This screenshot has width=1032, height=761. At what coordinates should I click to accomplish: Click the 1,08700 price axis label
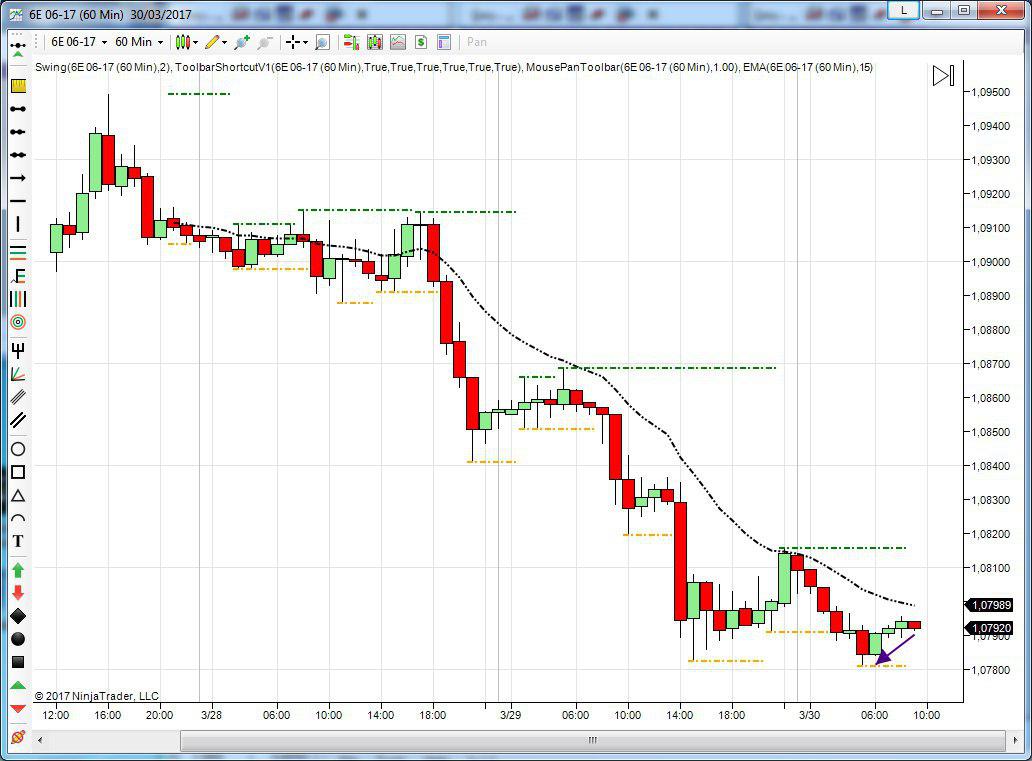[x=991, y=363]
